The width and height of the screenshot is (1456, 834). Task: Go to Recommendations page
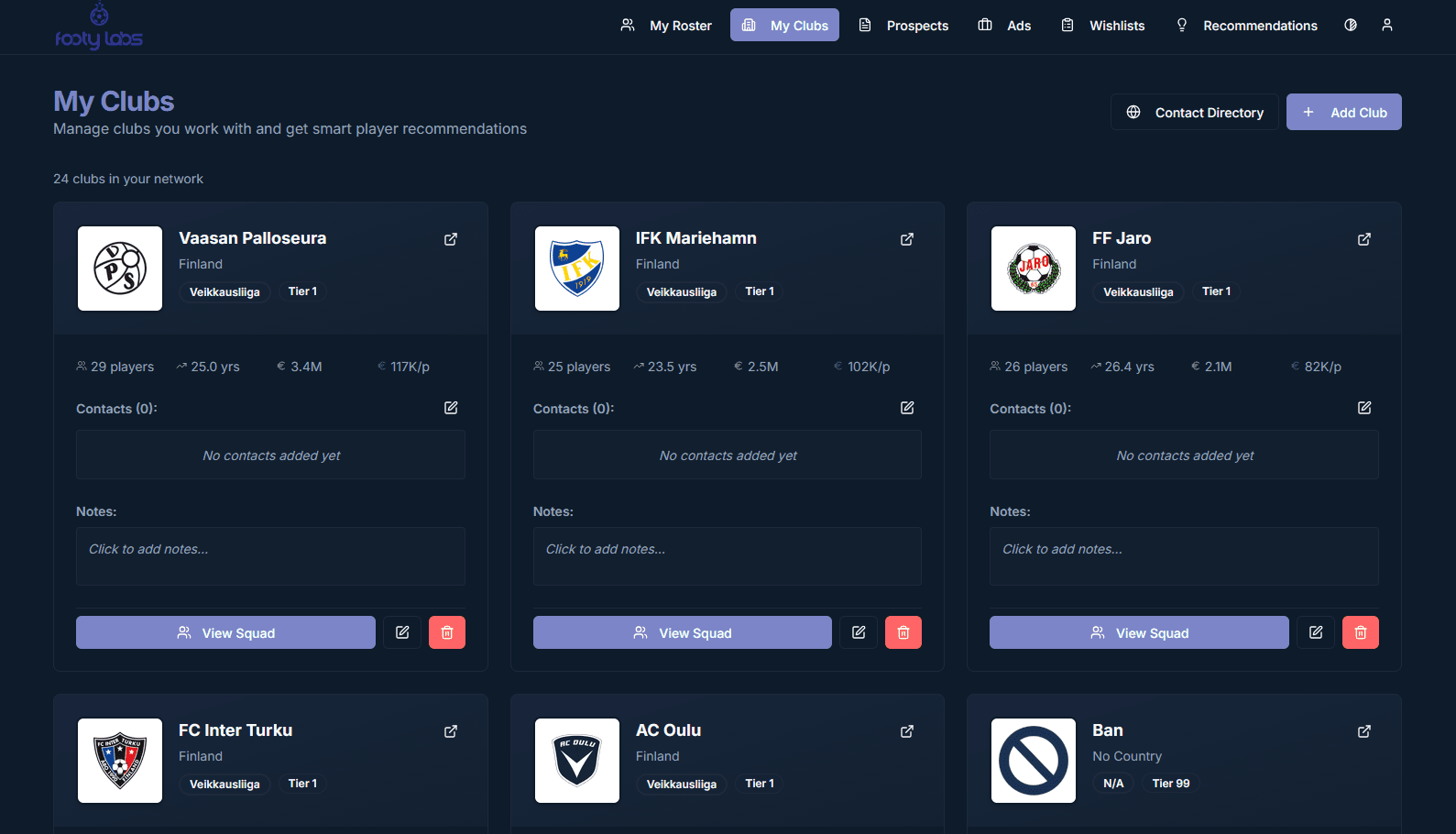pyautogui.click(x=1247, y=26)
